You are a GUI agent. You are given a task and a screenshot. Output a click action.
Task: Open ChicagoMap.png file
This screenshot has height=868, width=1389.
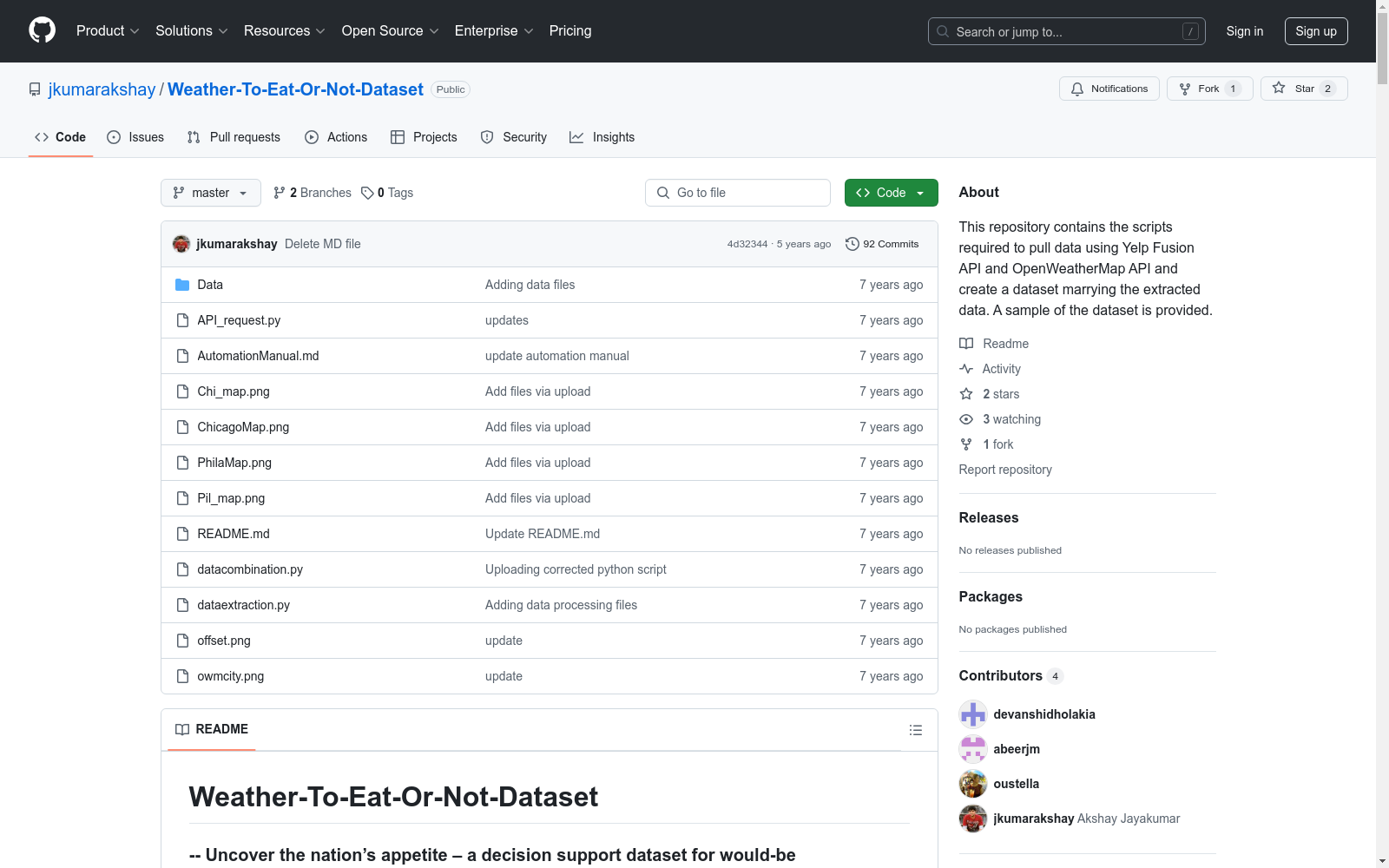(243, 427)
